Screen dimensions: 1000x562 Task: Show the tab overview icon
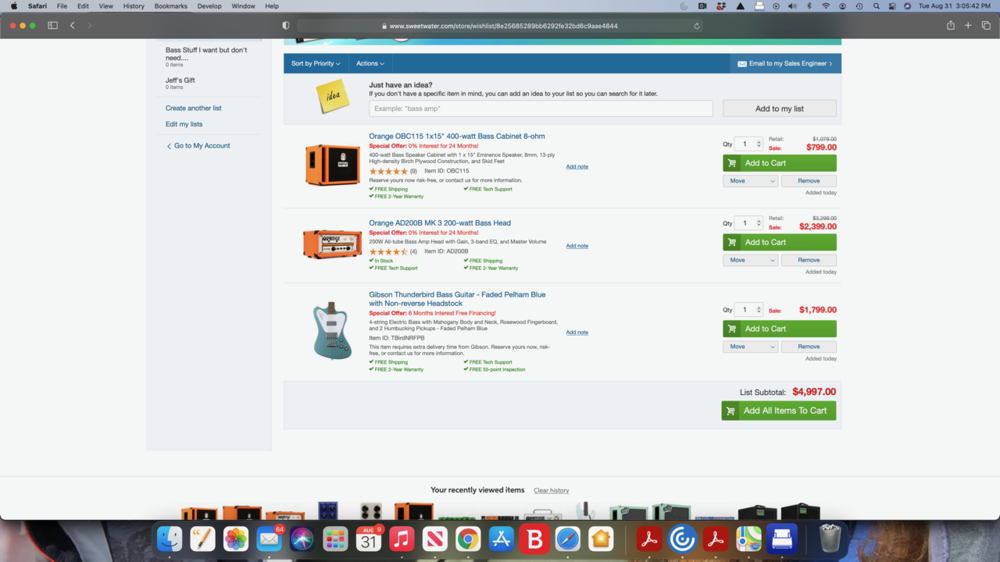click(986, 25)
